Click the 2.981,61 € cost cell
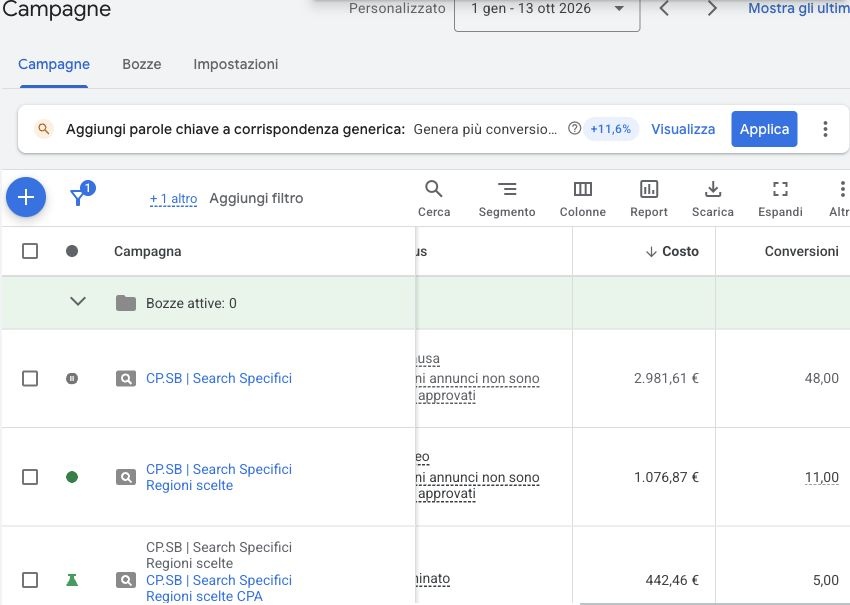The height and width of the screenshot is (605, 850). point(666,378)
